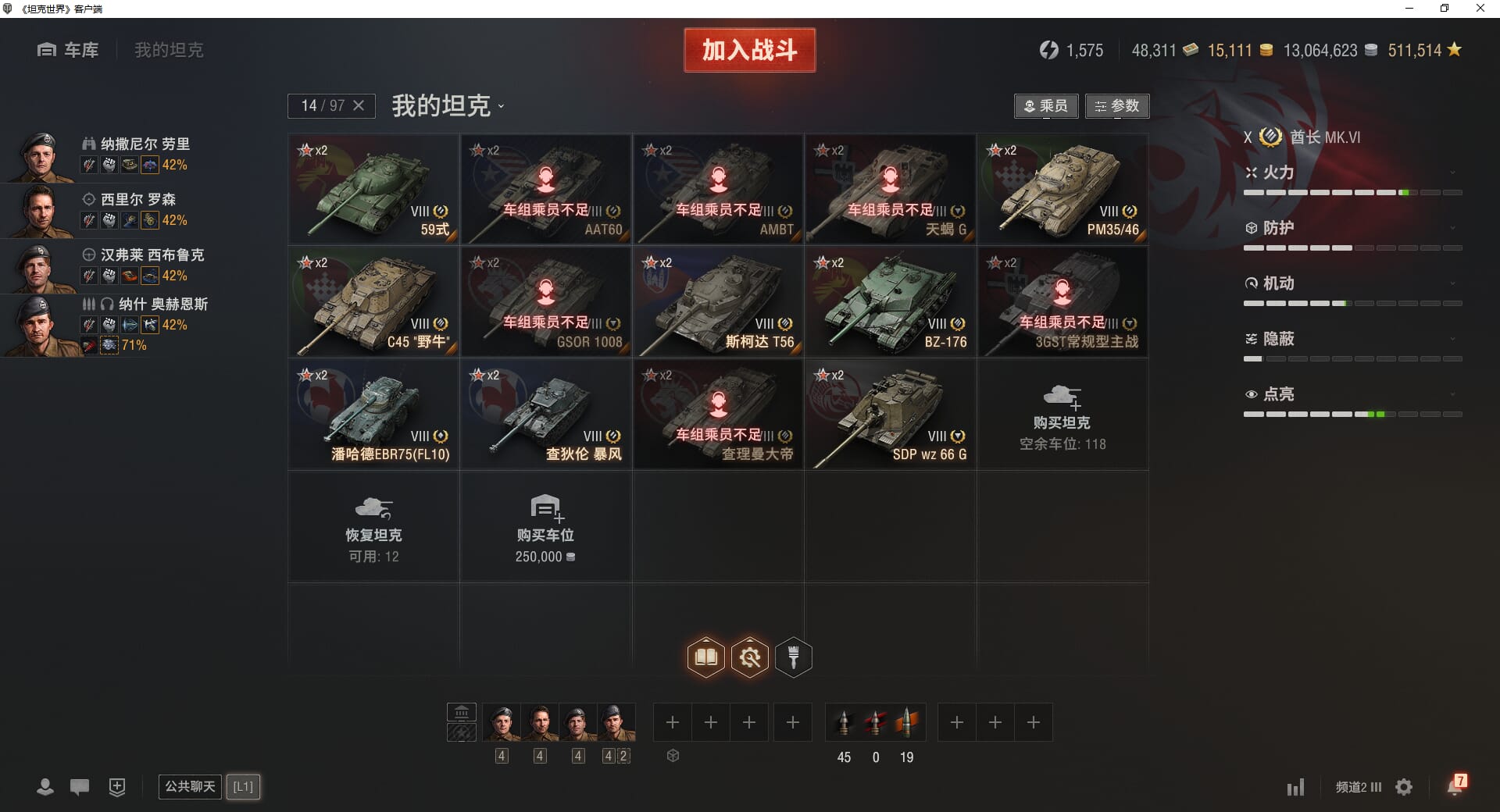Open equipment wrench gear hexagon icon
Screen dimensions: 1500x812
pyautogui.click(x=750, y=657)
